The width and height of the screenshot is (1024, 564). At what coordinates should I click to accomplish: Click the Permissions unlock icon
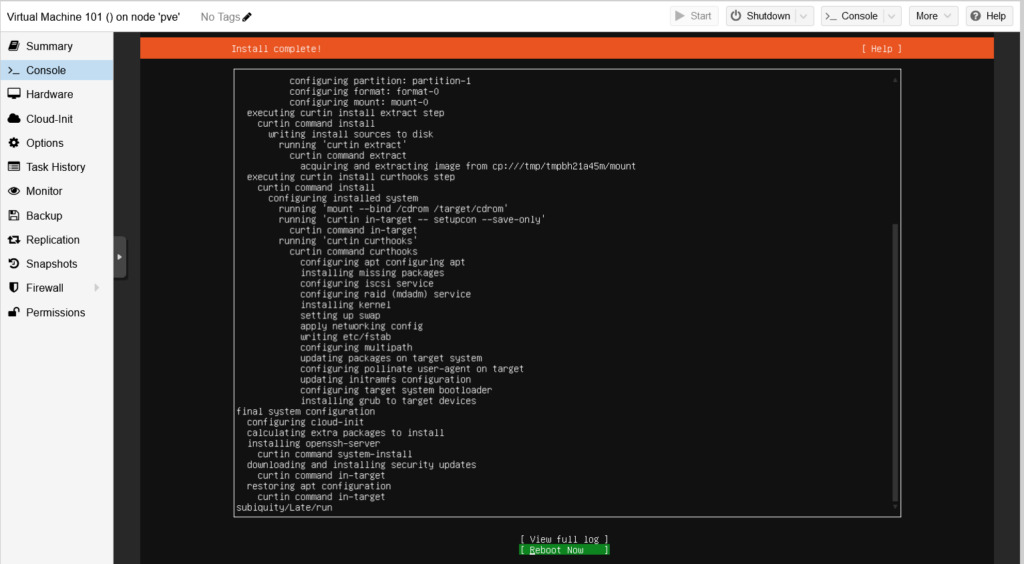pos(14,312)
